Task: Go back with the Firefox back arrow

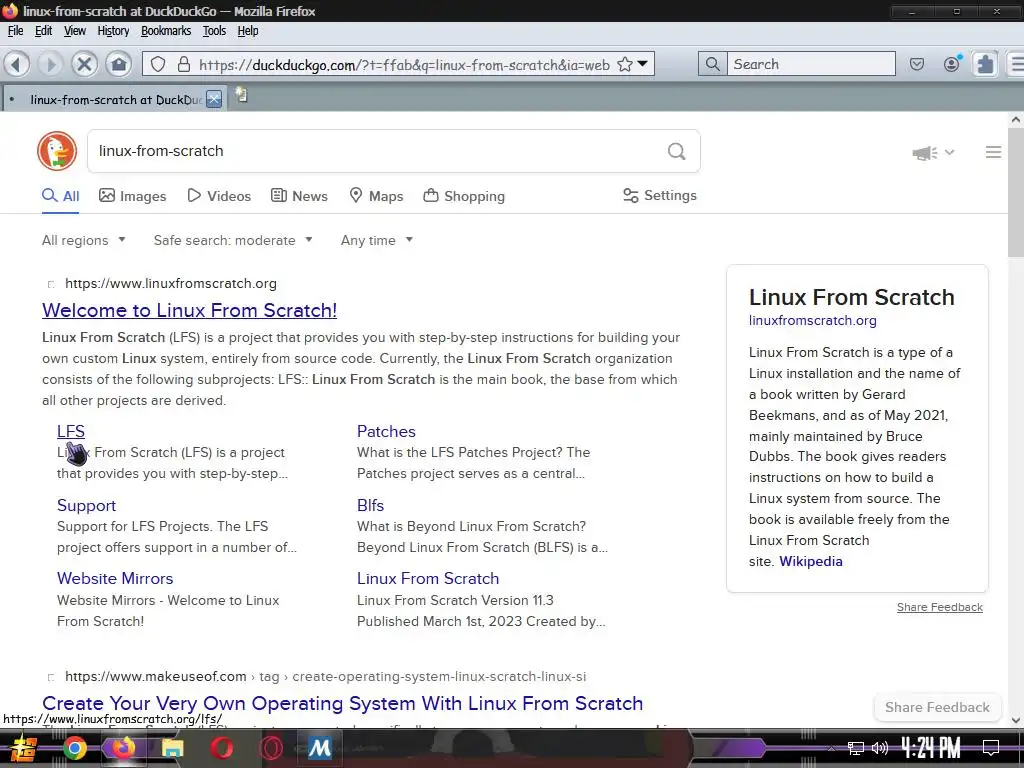Action: pos(17,64)
